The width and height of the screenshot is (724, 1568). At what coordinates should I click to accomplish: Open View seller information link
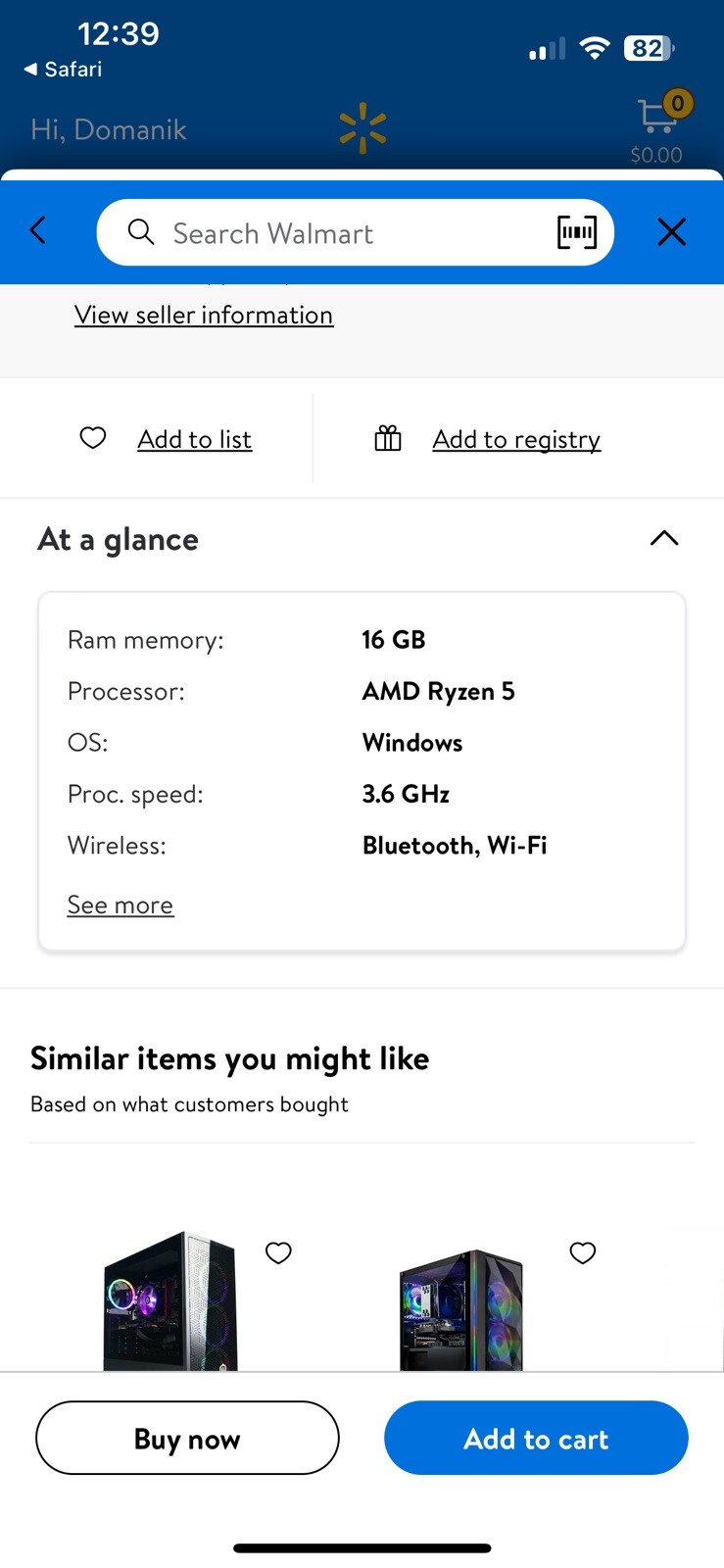(x=204, y=315)
